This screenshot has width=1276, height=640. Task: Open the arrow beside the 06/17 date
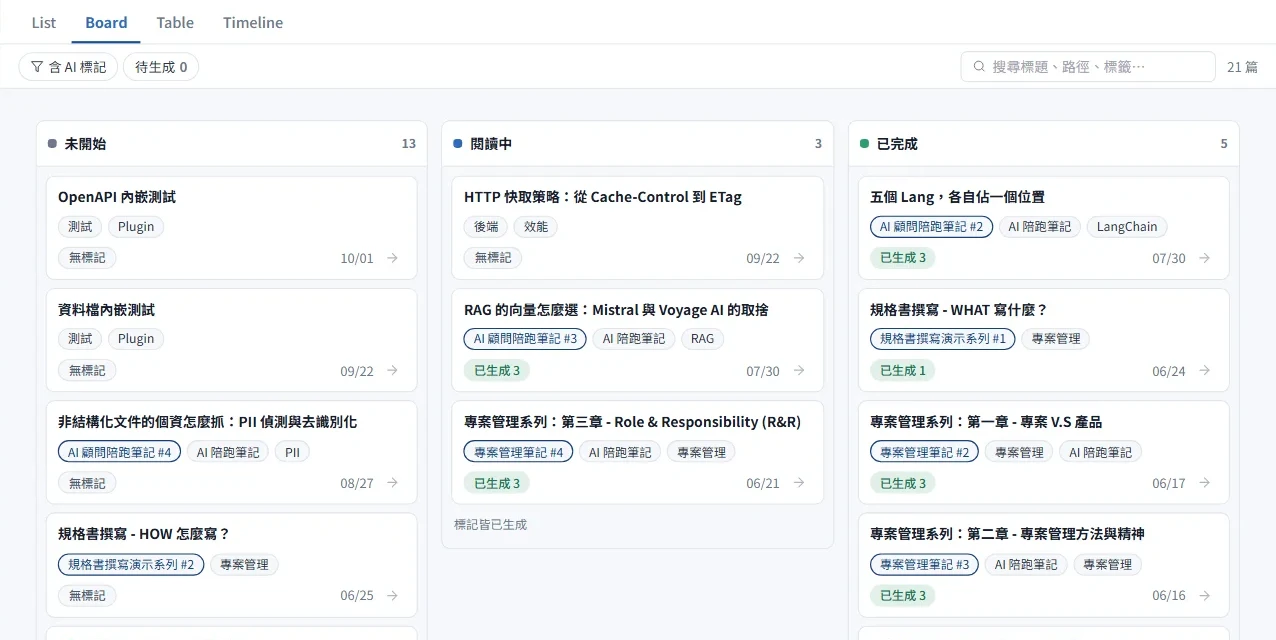1205,483
